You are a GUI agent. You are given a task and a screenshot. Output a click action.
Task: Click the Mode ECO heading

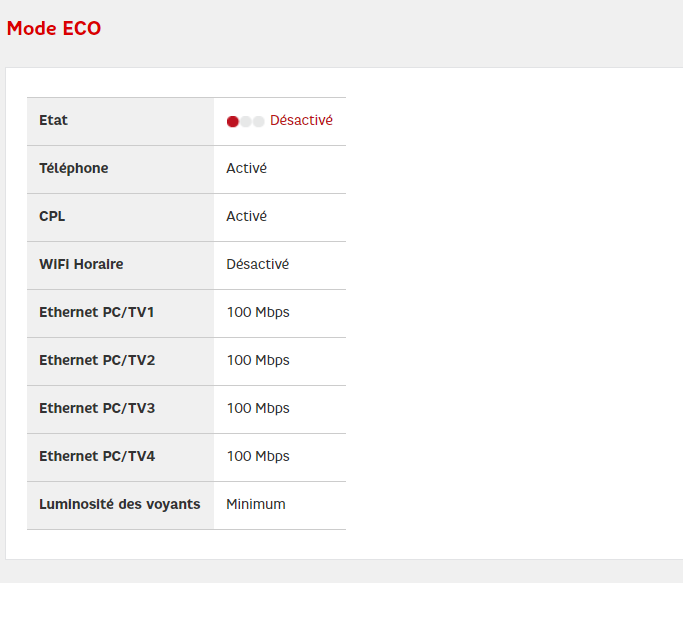[x=54, y=29]
